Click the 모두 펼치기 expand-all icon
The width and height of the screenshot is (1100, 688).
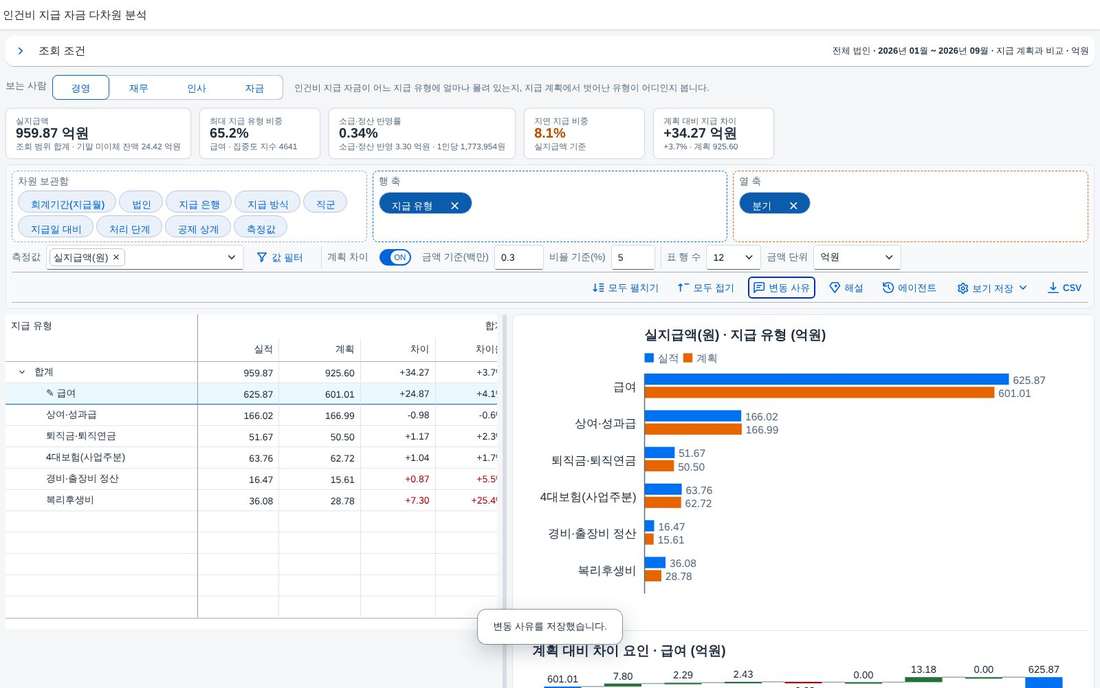click(598, 288)
